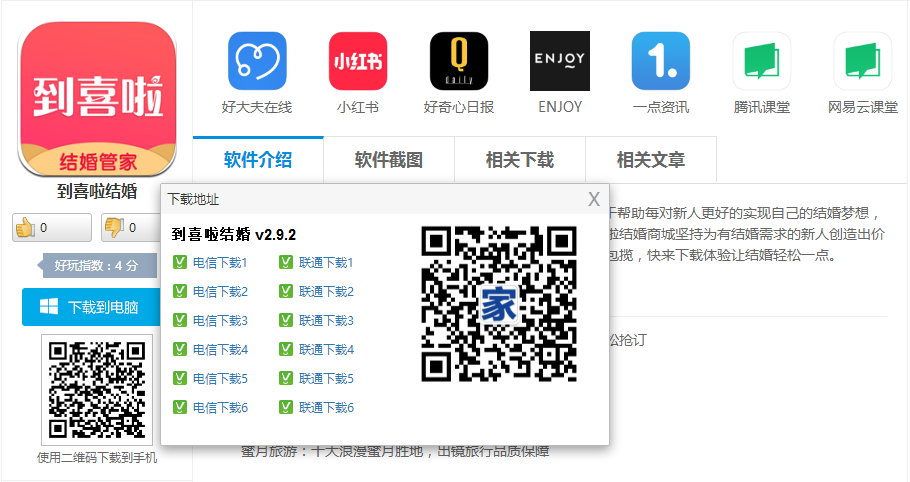Click the 电信下载6 download link

(x=219, y=408)
